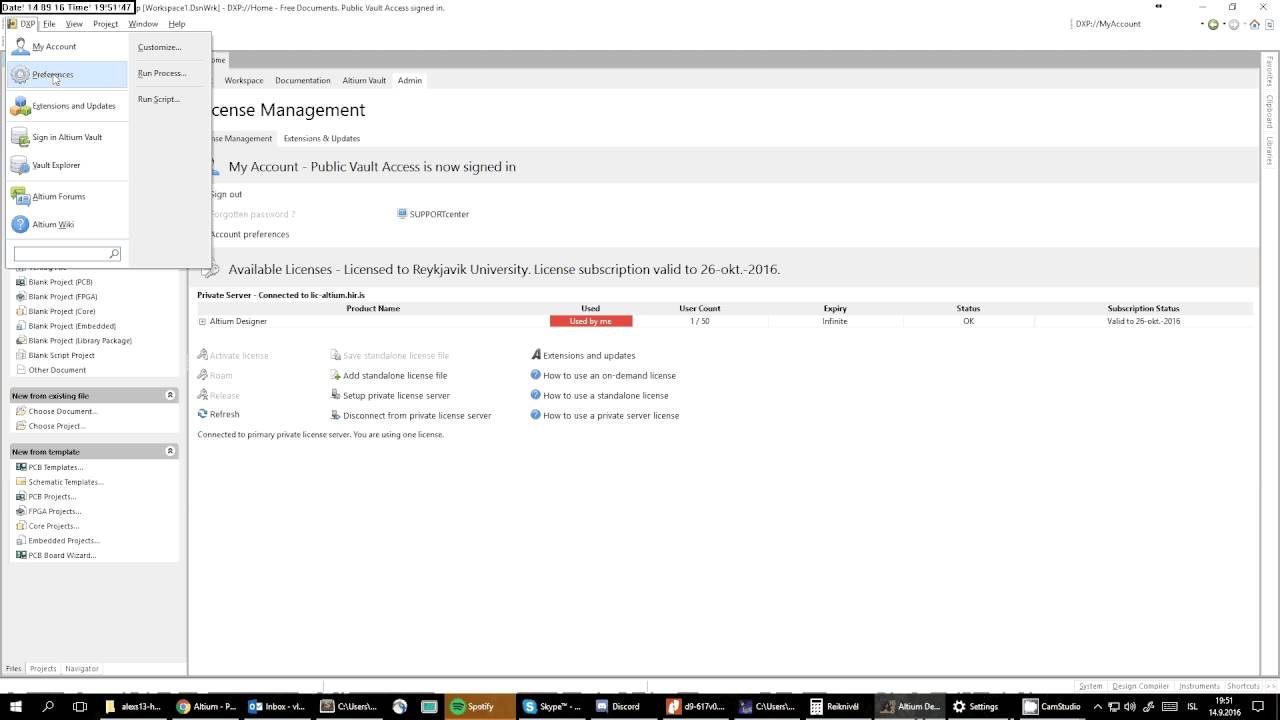Open the Window menu
This screenshot has height=720, width=1280.
pos(143,24)
